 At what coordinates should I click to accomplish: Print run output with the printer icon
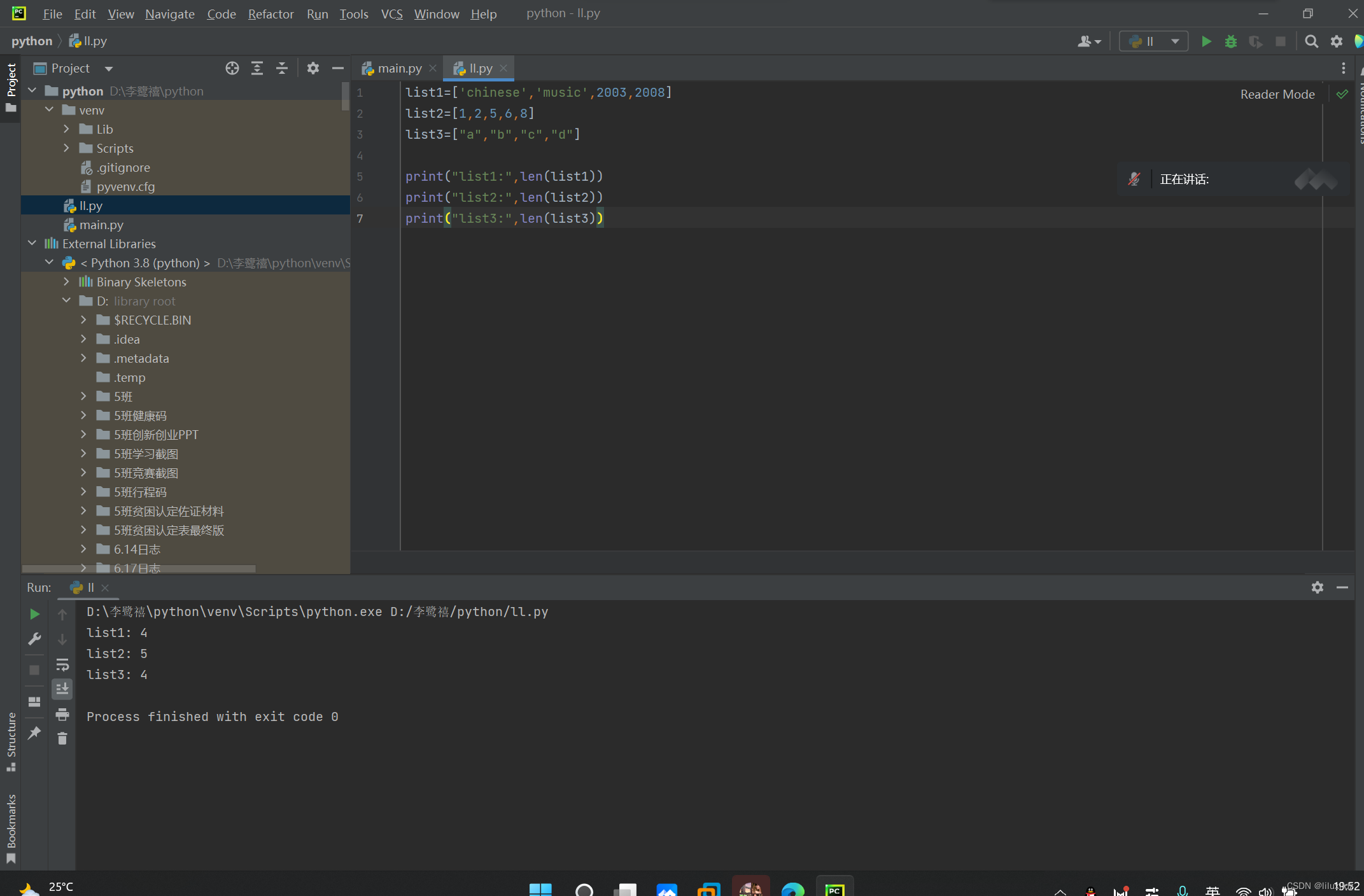click(62, 714)
